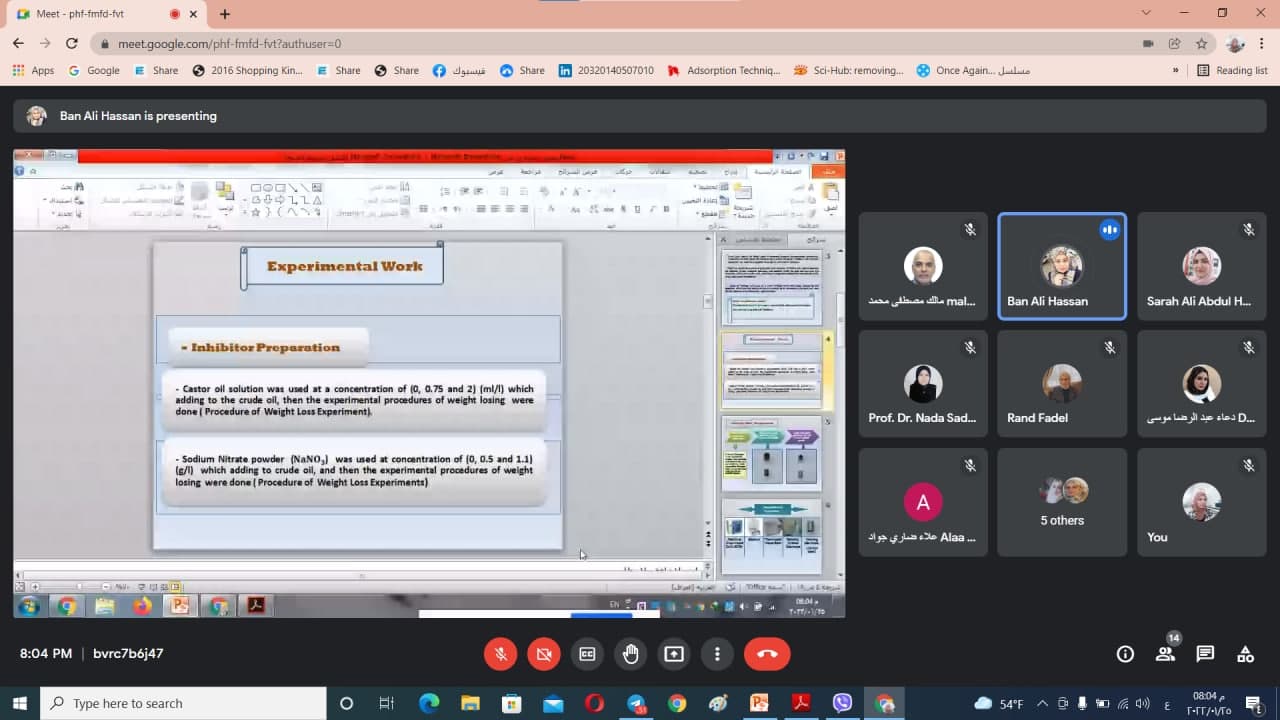
Task: Open the Activities icon in Meet
Action: click(1245, 654)
